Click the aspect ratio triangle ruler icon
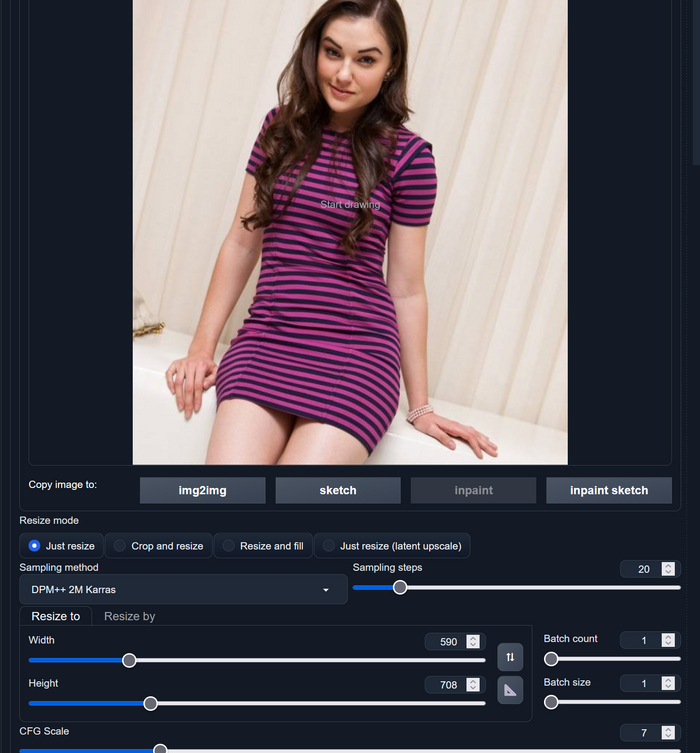Screen dimensions: 700x753 pyautogui.click(x=510, y=690)
